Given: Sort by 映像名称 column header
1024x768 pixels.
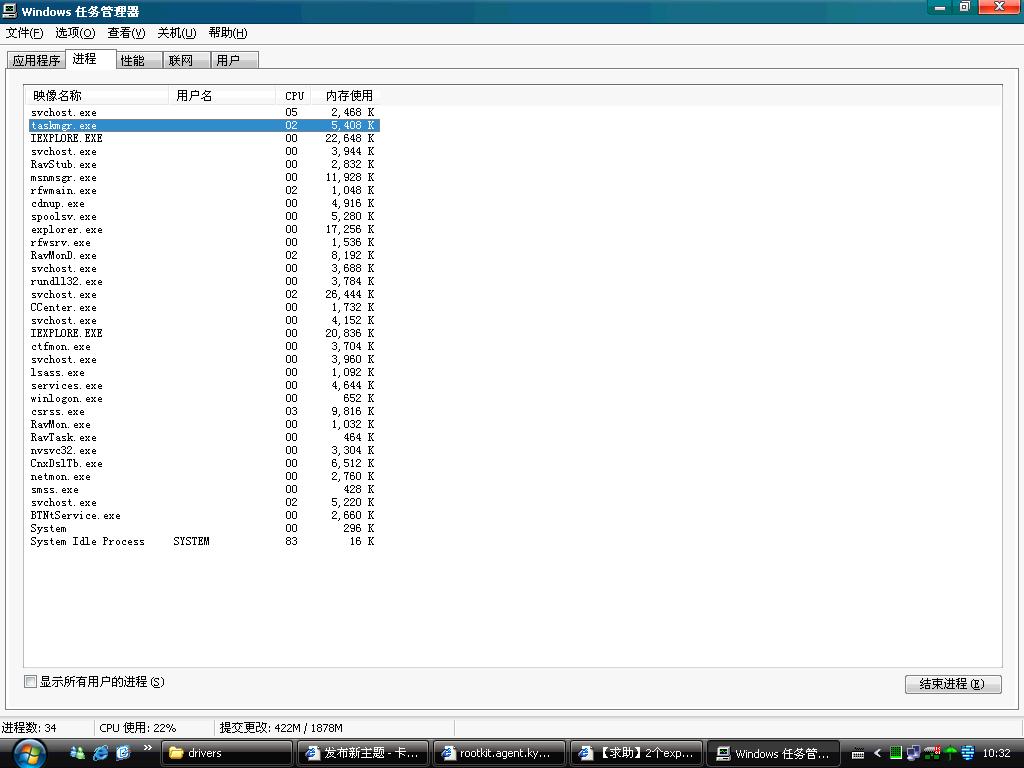Looking at the screenshot, I should click(x=97, y=95).
